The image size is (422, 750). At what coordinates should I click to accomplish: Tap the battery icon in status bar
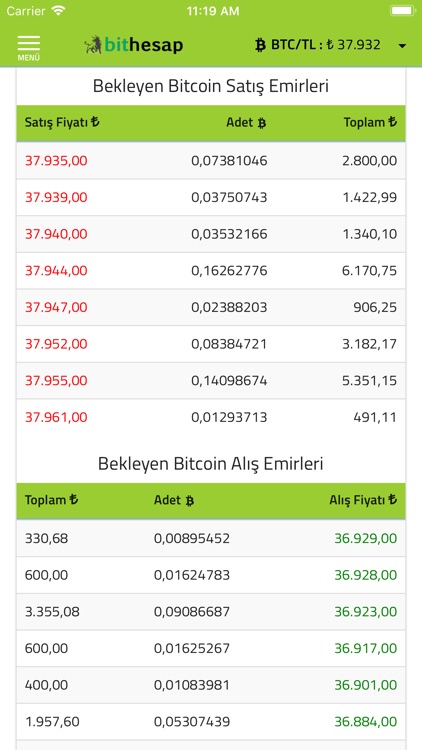coord(403,11)
